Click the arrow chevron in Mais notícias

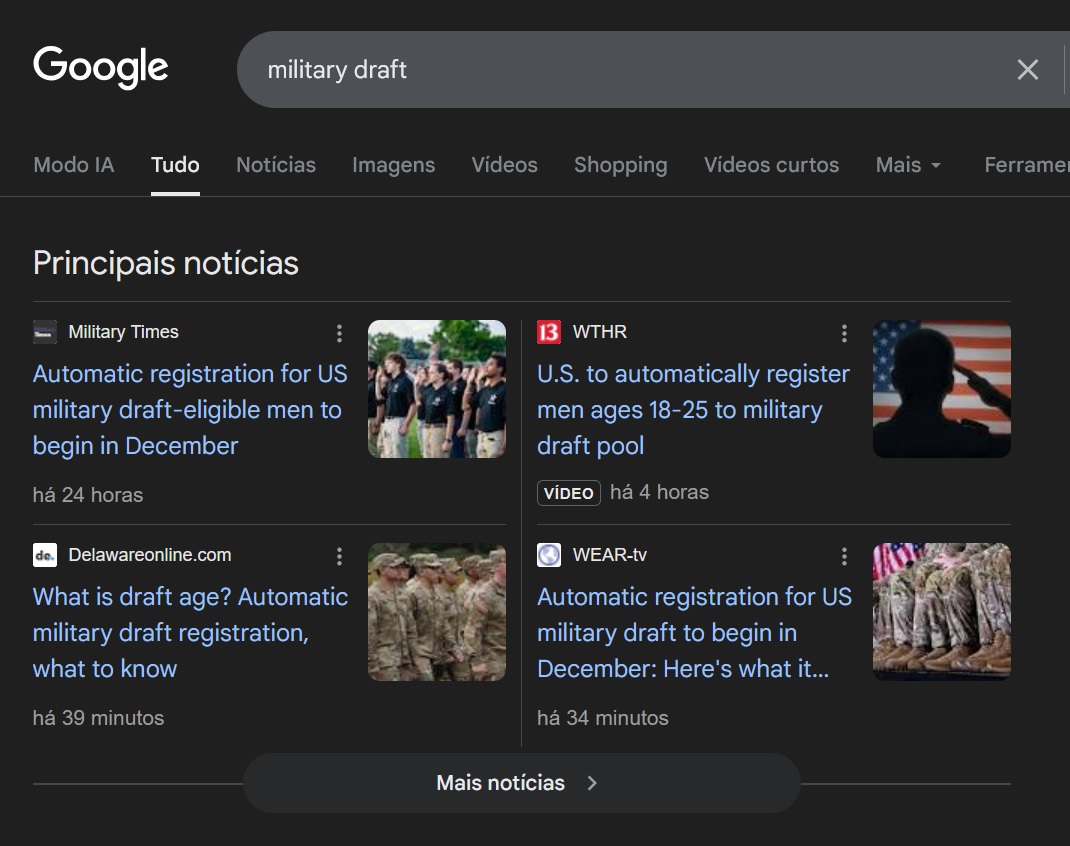(592, 783)
